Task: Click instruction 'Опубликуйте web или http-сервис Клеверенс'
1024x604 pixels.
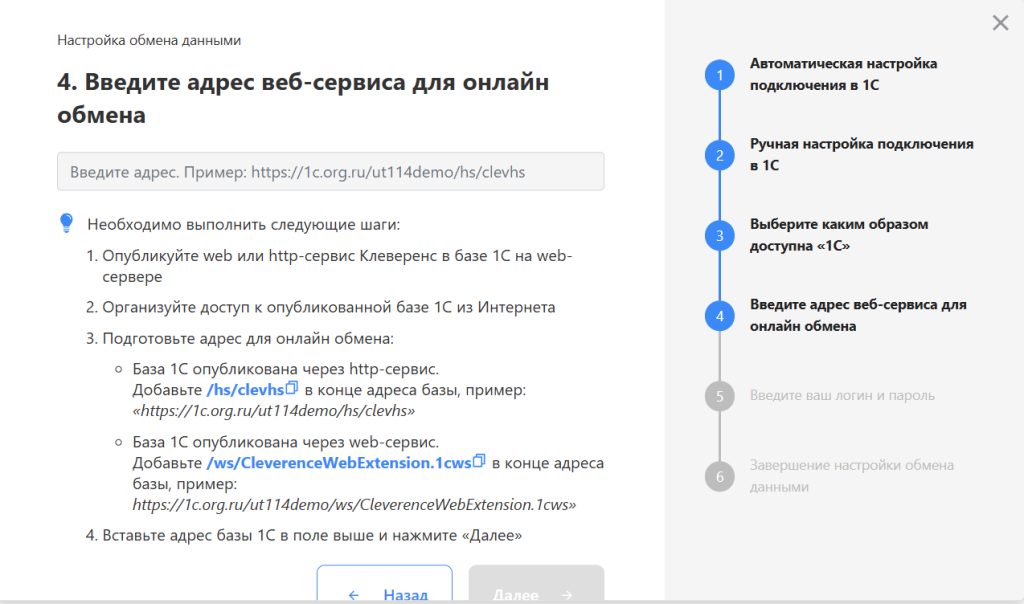Action: point(337,266)
